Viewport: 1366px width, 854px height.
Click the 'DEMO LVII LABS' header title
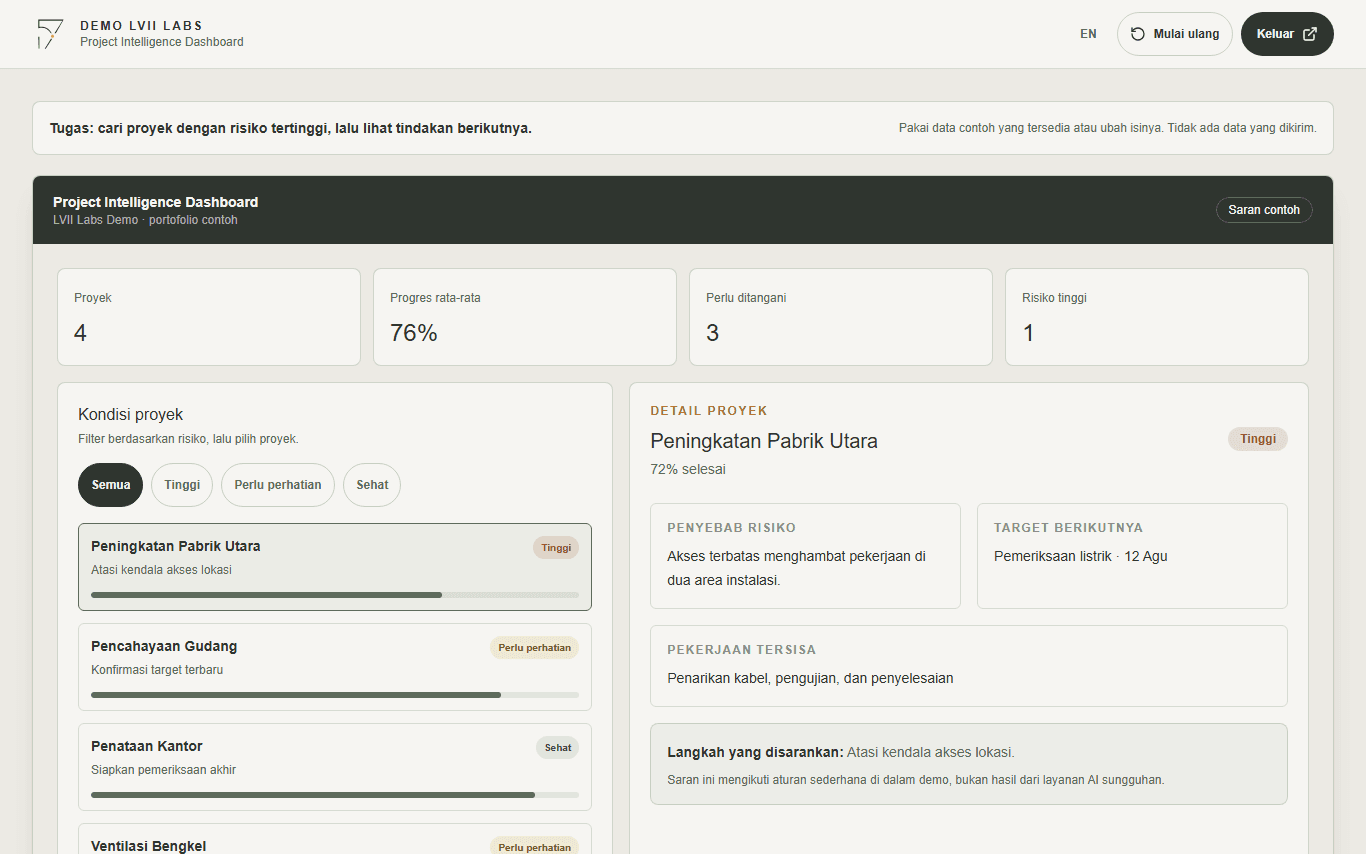tap(142, 25)
